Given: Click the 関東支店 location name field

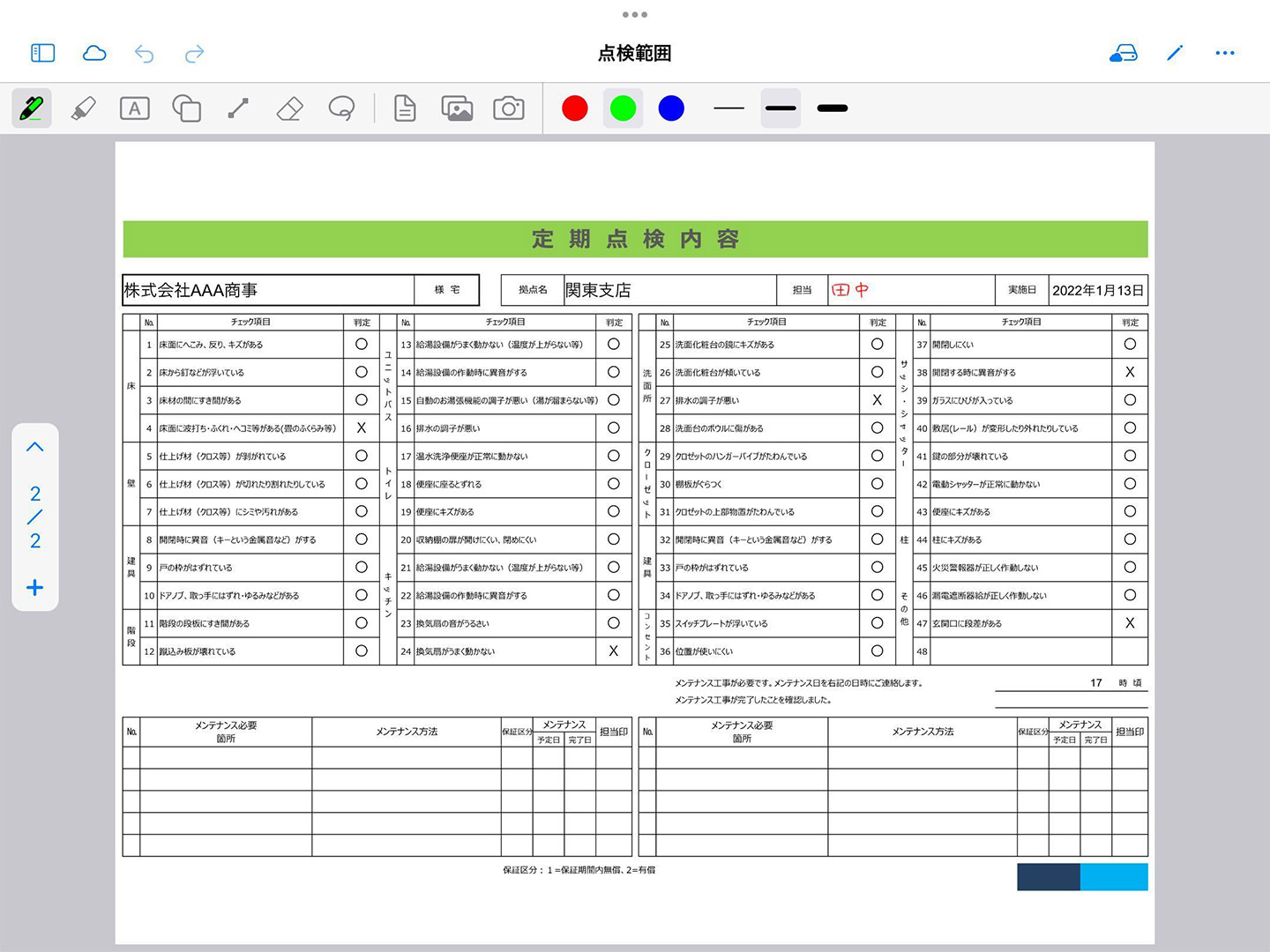Looking at the screenshot, I should click(x=669, y=290).
